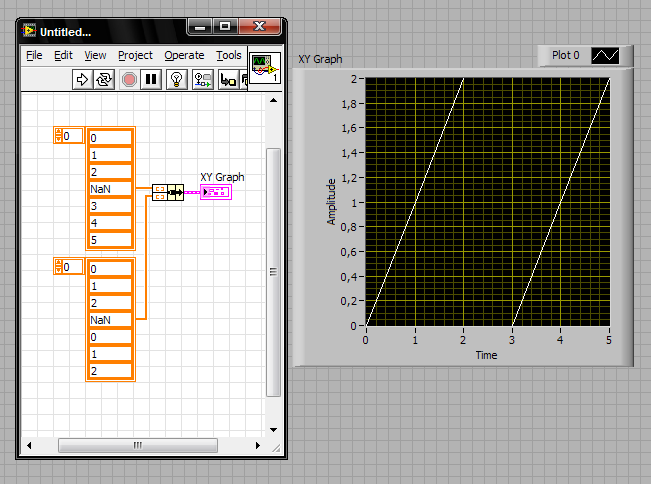Click the horizontal scrollbar thumb

point(138,445)
